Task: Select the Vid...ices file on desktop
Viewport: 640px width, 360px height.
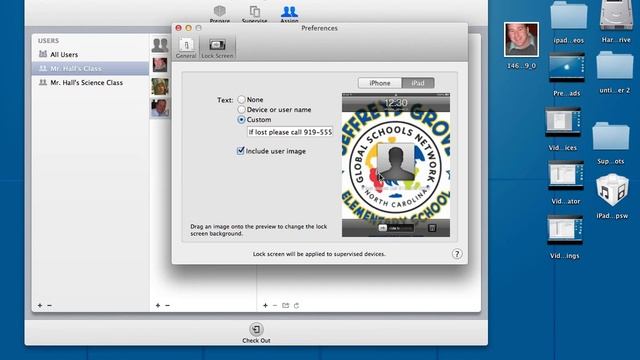Action: pyautogui.click(x=563, y=129)
